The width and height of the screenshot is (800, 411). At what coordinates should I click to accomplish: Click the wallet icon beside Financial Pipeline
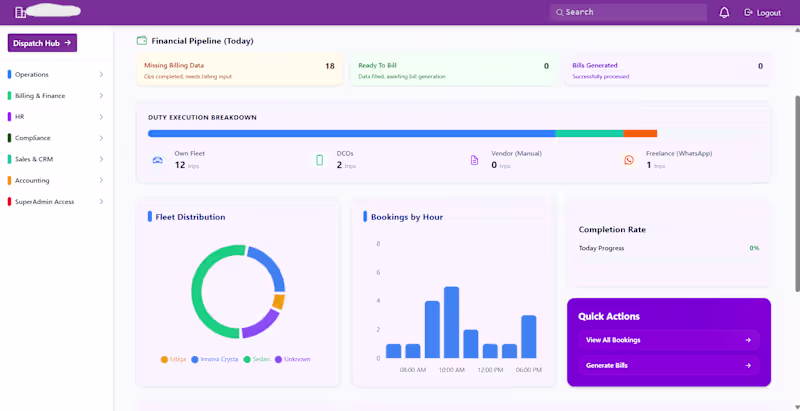point(142,41)
